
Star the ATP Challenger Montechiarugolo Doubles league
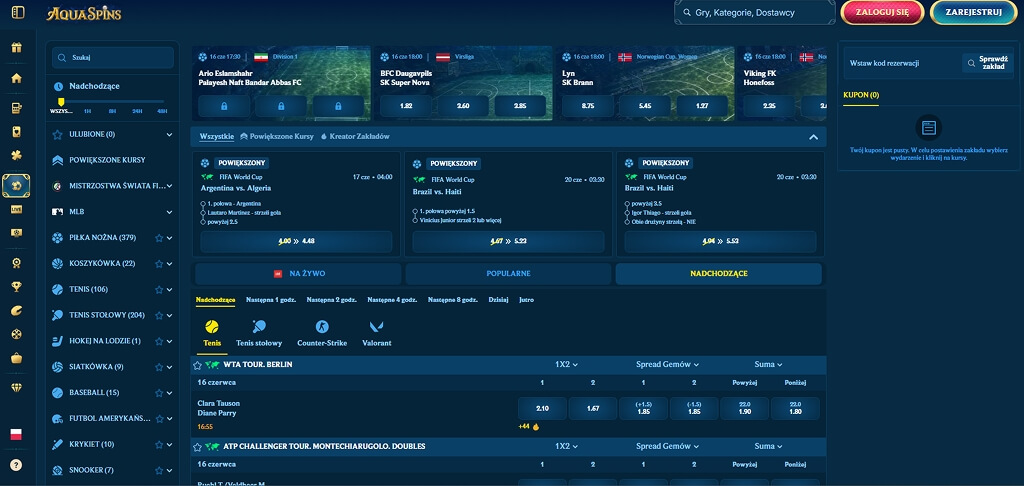197,446
